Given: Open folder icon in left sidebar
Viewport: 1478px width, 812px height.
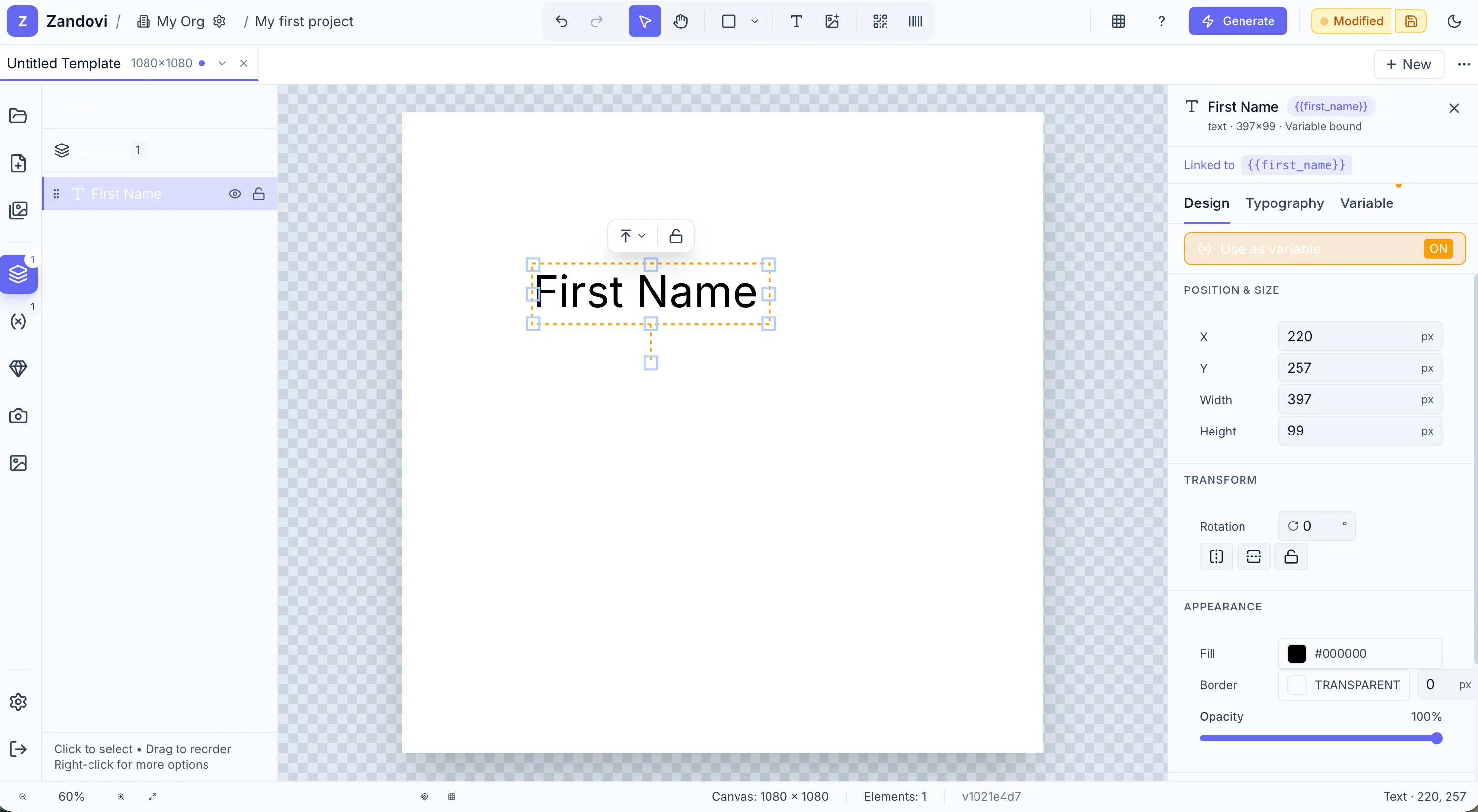Looking at the screenshot, I should pyautogui.click(x=18, y=115).
